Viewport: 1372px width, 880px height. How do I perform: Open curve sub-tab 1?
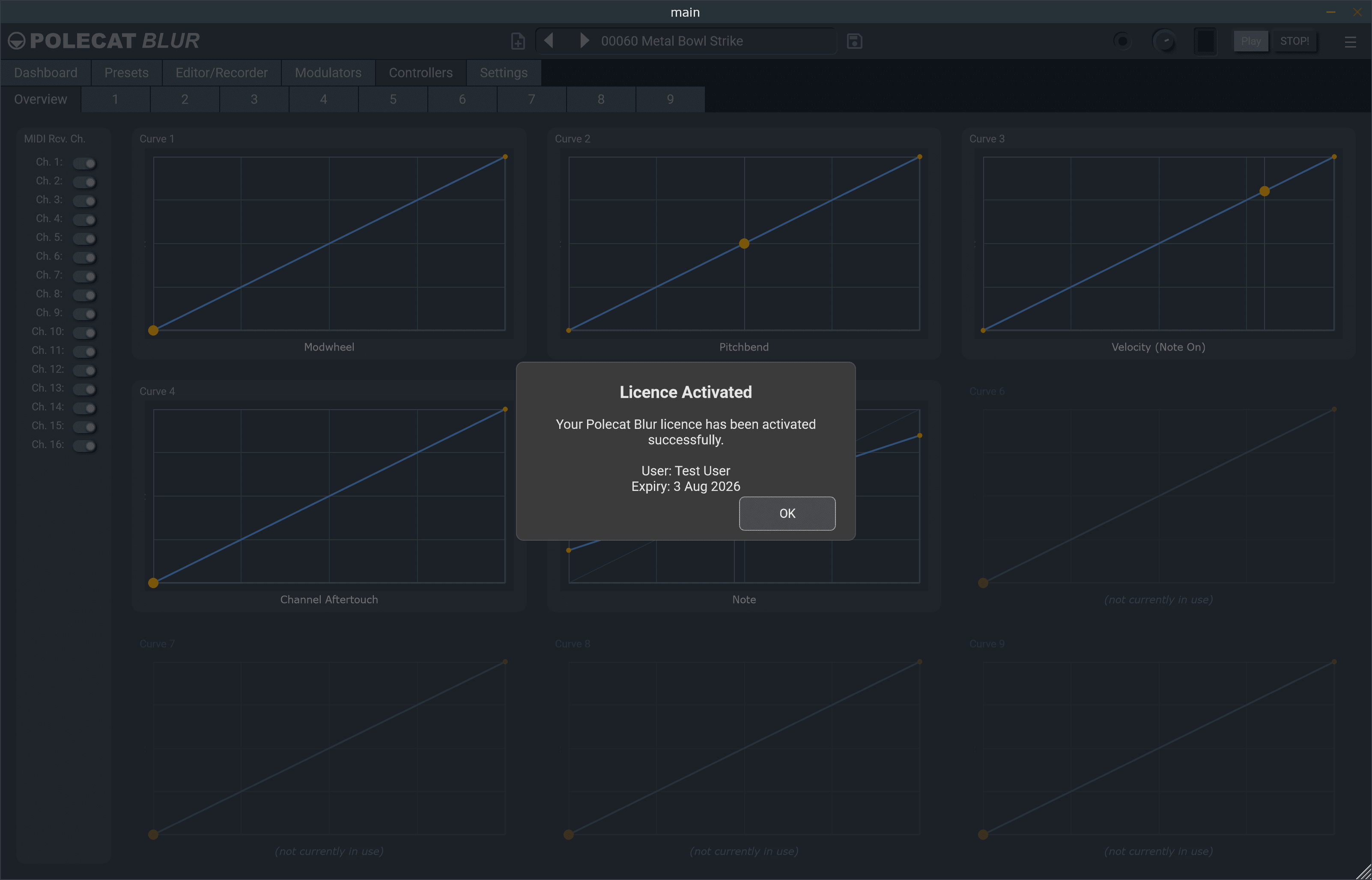[116, 99]
